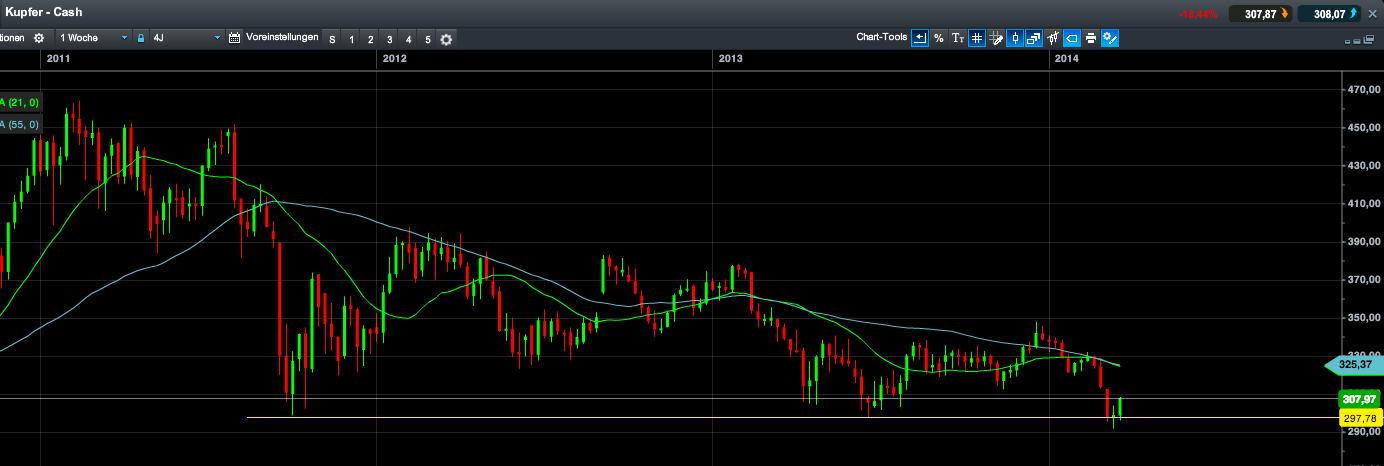Toggle percent scale icon
The width and height of the screenshot is (1384, 466).
pyautogui.click(x=939, y=38)
